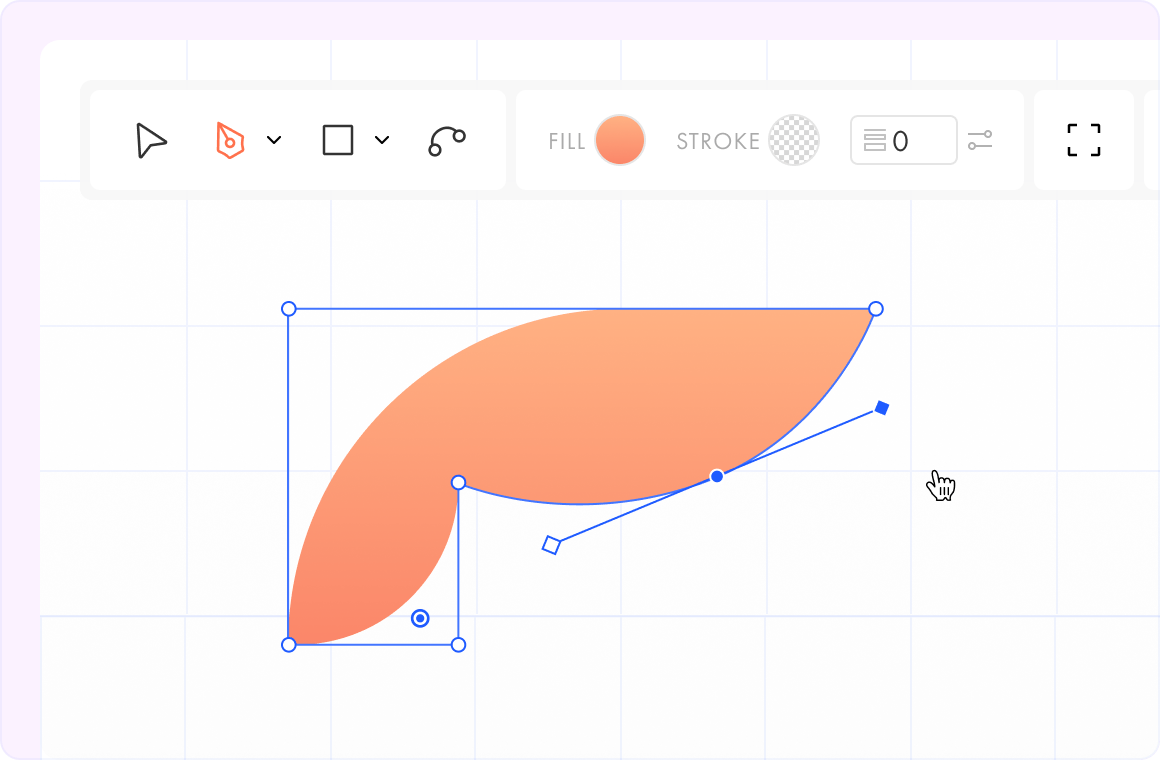Click the FILL label

pyautogui.click(x=567, y=141)
